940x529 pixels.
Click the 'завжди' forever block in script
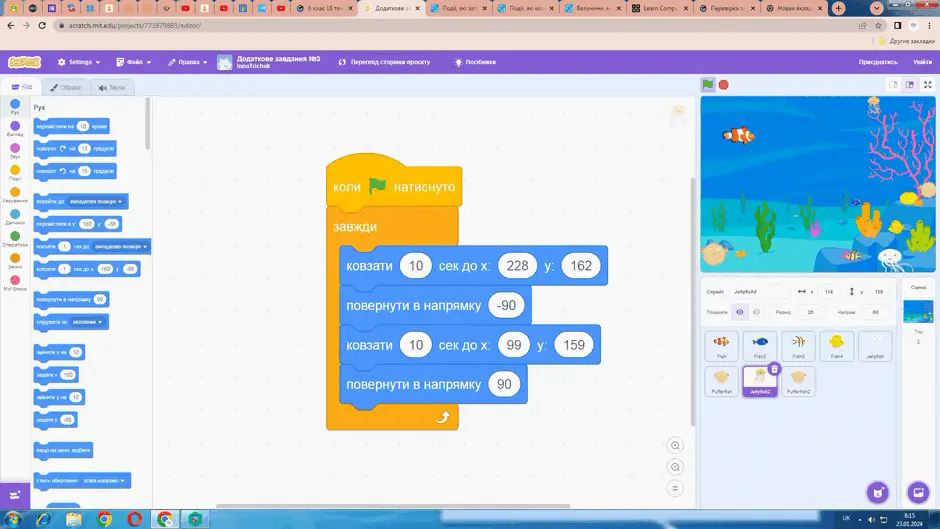[x=355, y=227]
